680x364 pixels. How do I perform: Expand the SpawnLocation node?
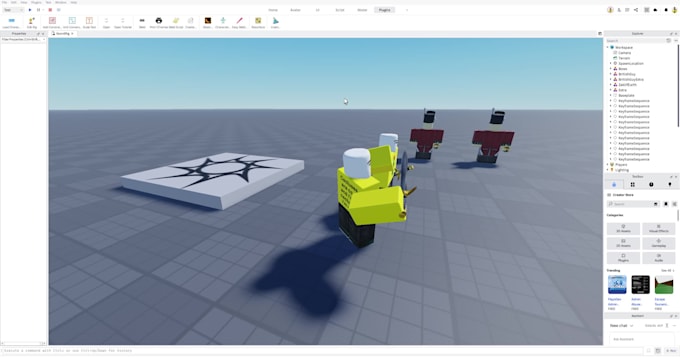611,63
